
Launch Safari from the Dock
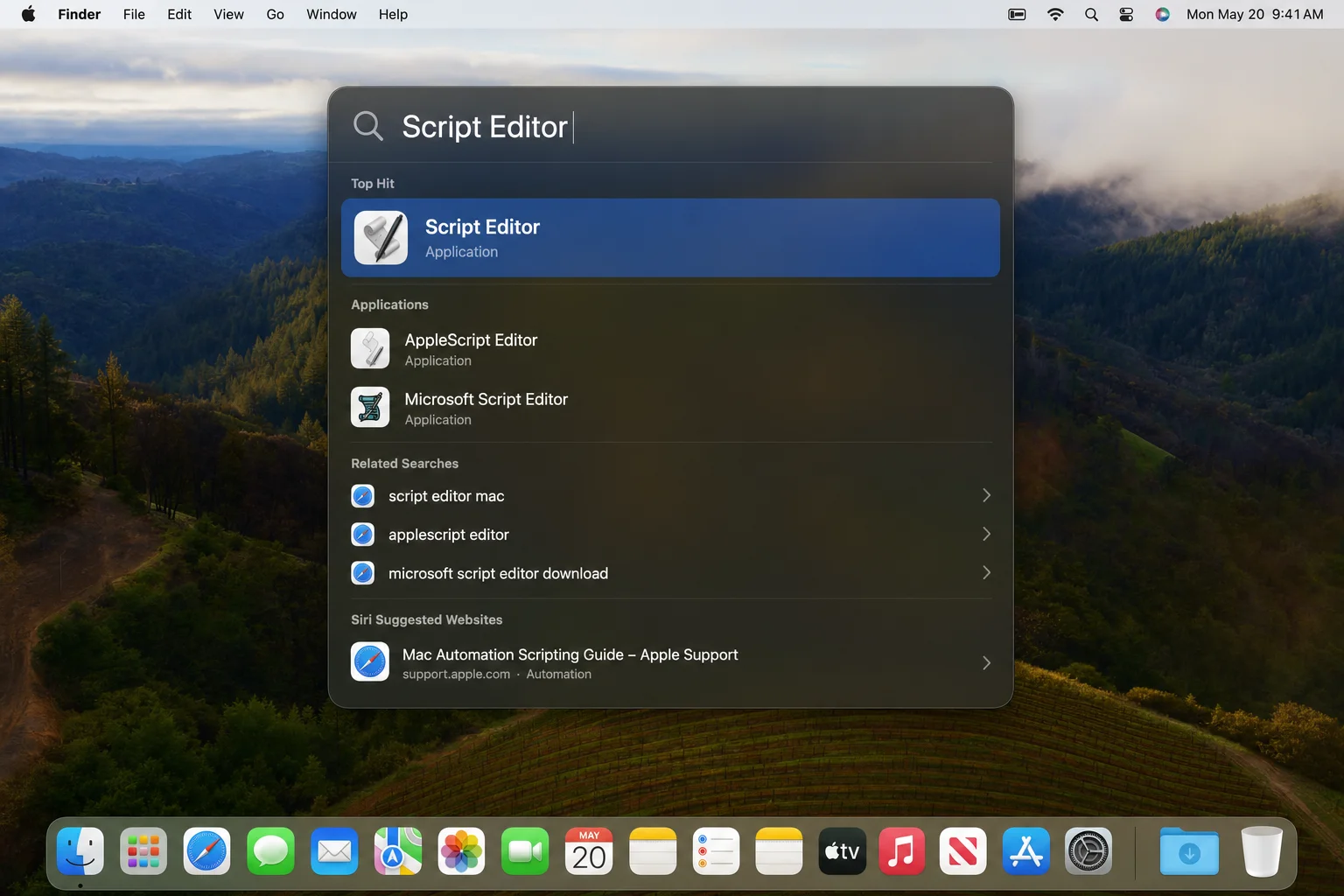[x=207, y=851]
